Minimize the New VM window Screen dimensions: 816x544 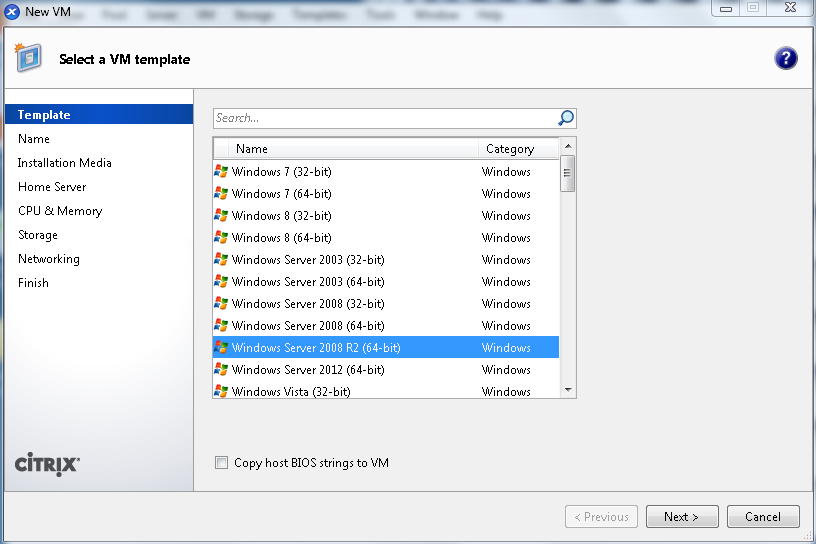pyautogui.click(x=725, y=8)
